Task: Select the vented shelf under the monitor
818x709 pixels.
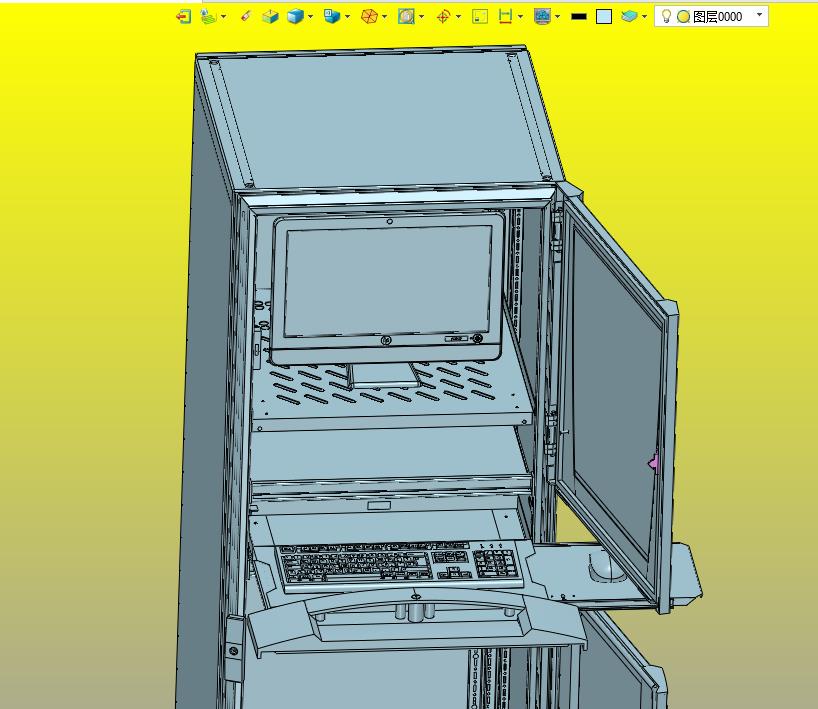Action: point(391,396)
